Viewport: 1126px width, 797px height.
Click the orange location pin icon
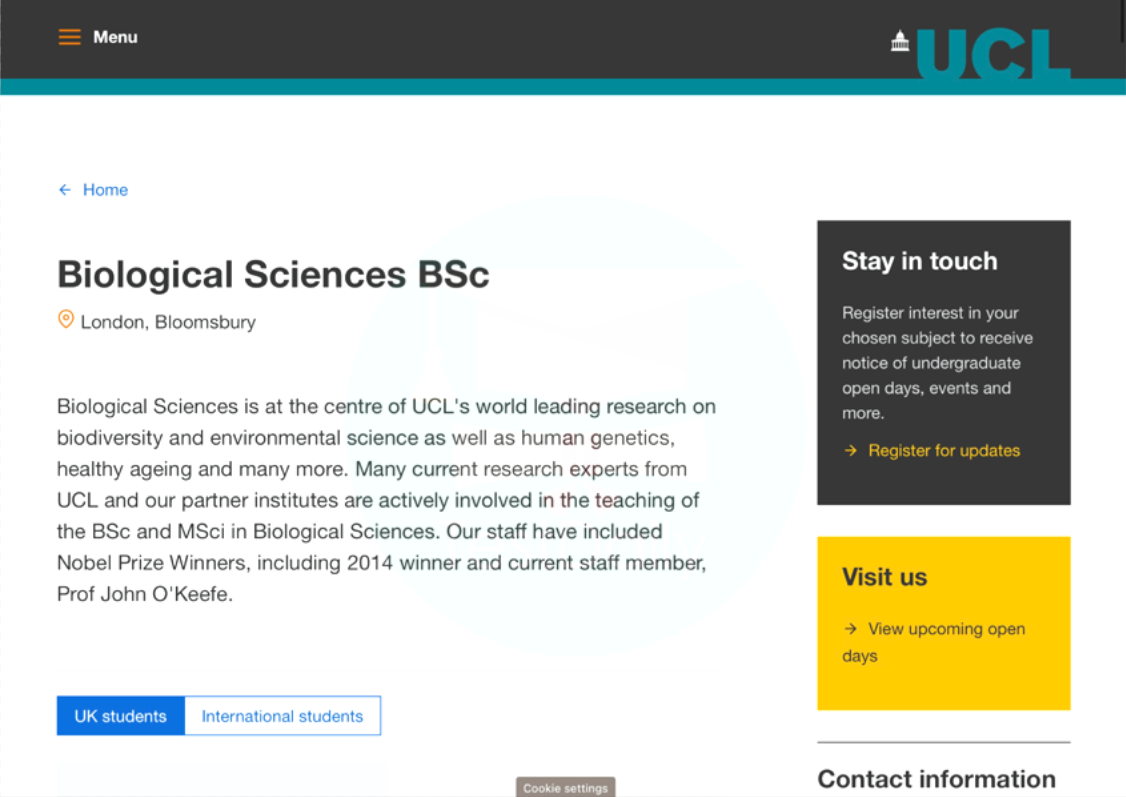click(x=65, y=320)
